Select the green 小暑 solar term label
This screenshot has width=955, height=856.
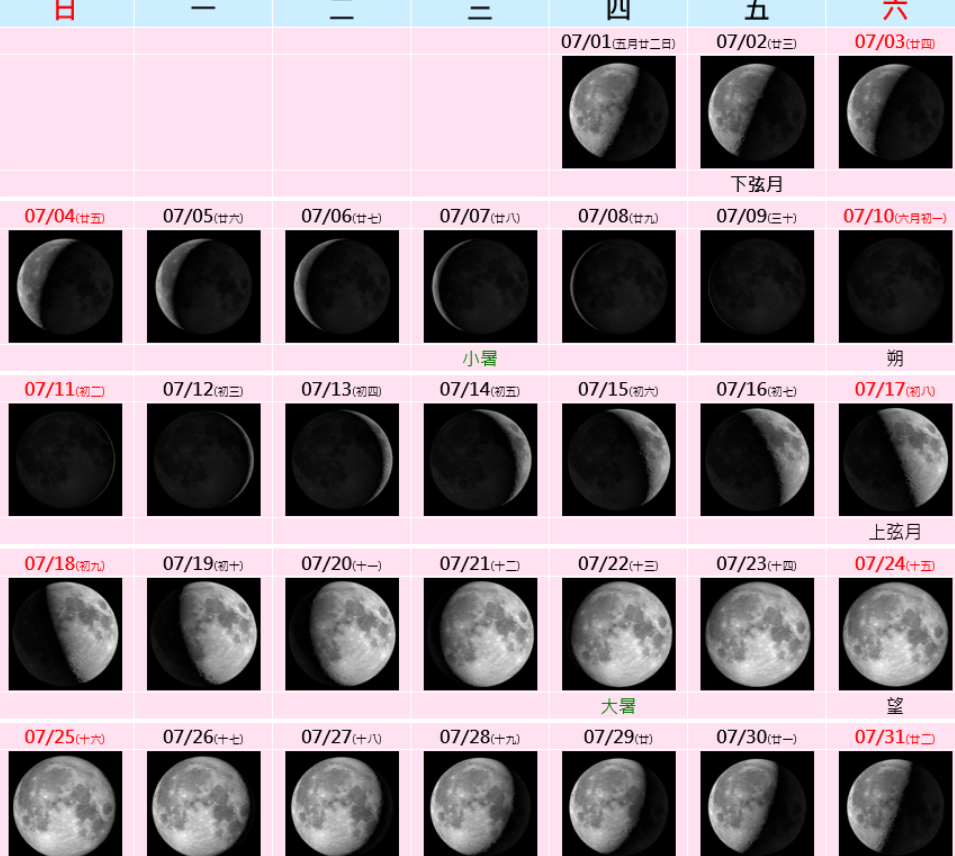[480, 358]
